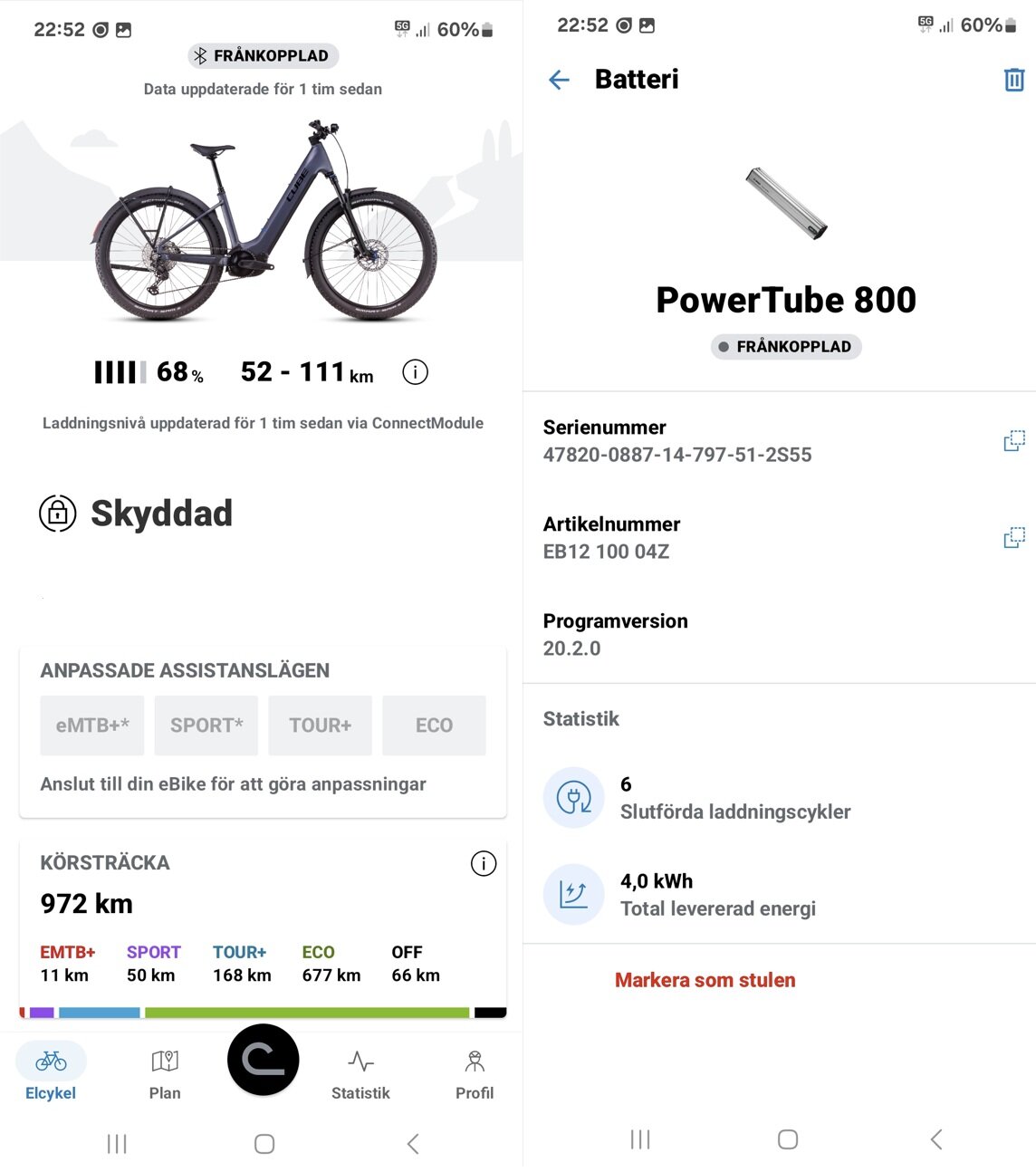Tap the charging cycles plug icon
The image size is (1036, 1172).
[574, 798]
